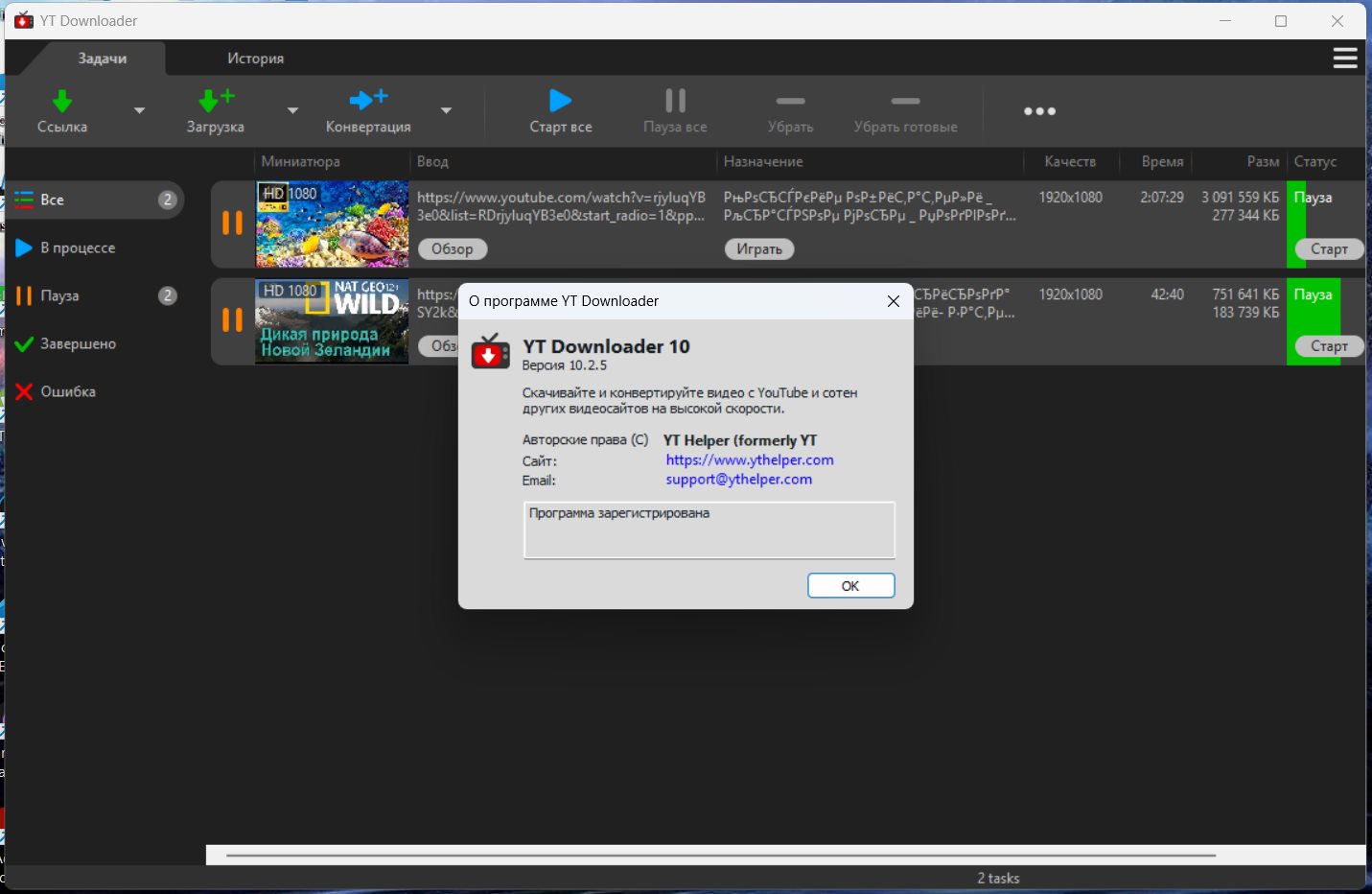1372x894 pixels.
Task: Click the Remove (Убрать) toolbar icon
Action: (790, 101)
